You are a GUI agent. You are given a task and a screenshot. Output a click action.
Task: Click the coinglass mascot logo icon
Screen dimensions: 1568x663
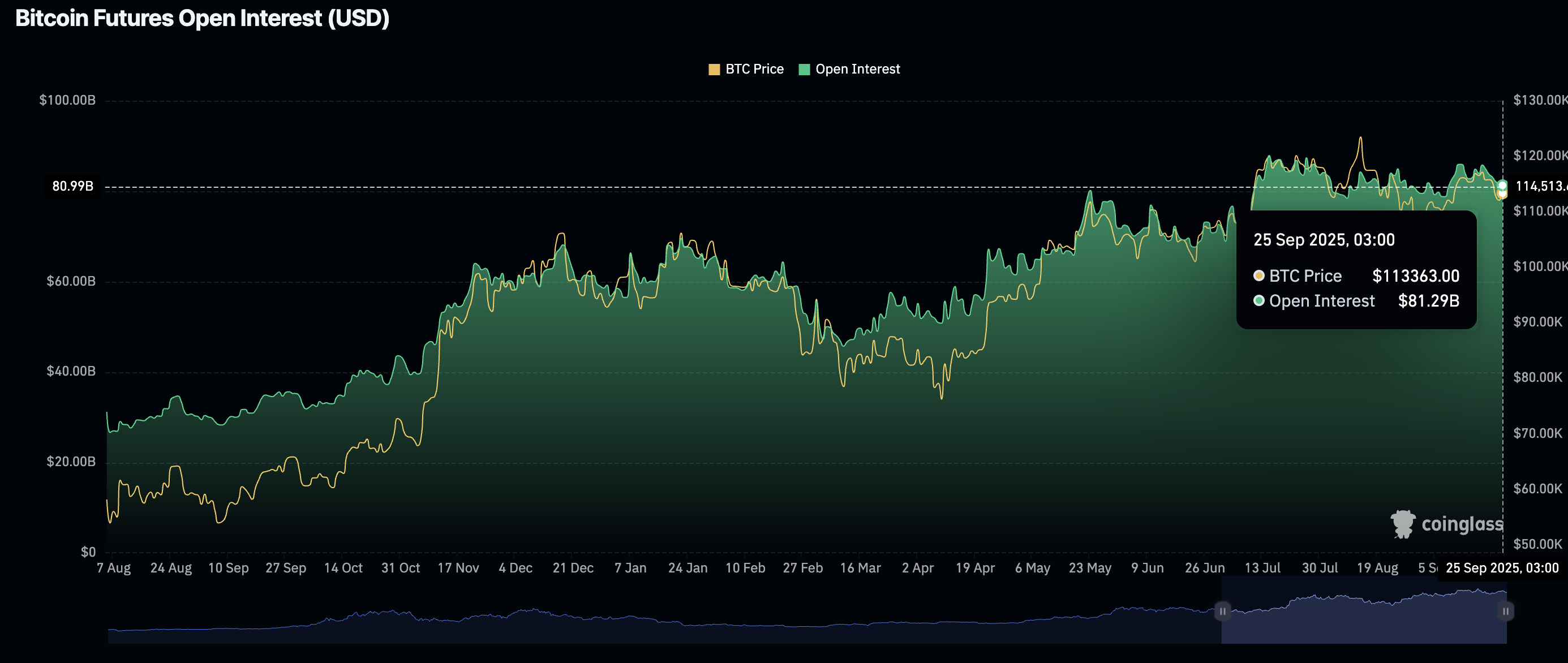tap(1403, 524)
